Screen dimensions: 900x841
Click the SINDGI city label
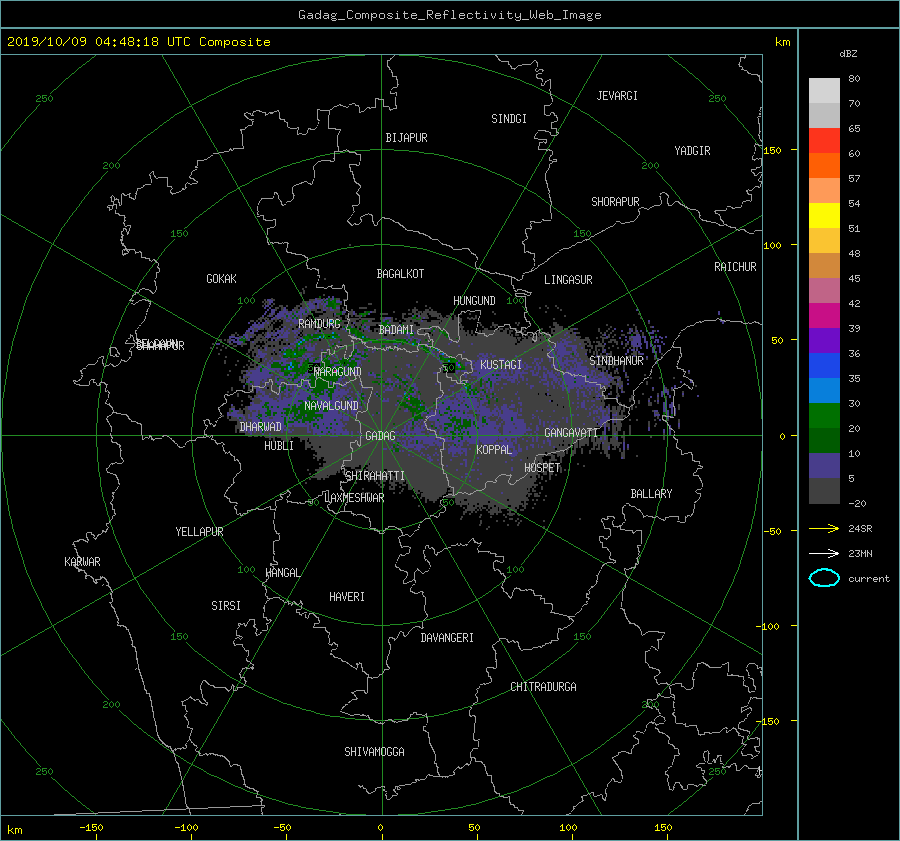(x=509, y=119)
